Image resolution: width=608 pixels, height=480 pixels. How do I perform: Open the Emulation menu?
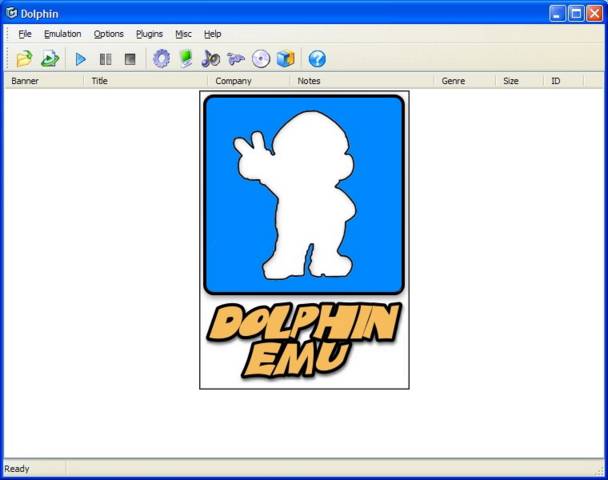63,34
